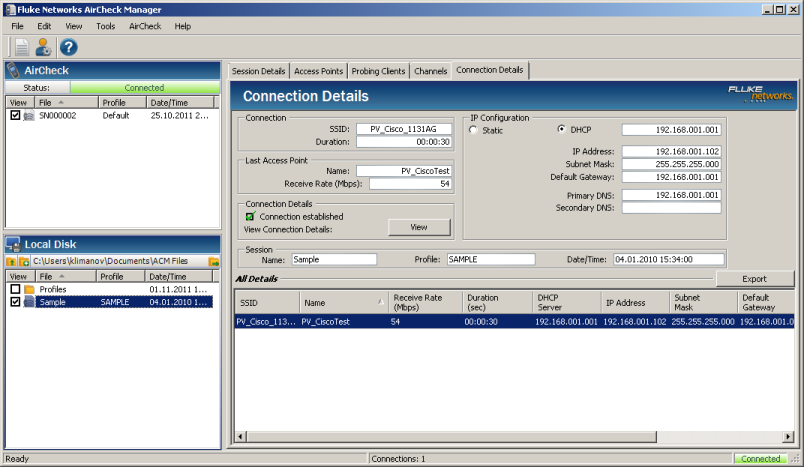Viewport: 804px width, 467px height.
Task: Click the horizontal scrollbar right arrow
Action: click(x=788, y=437)
